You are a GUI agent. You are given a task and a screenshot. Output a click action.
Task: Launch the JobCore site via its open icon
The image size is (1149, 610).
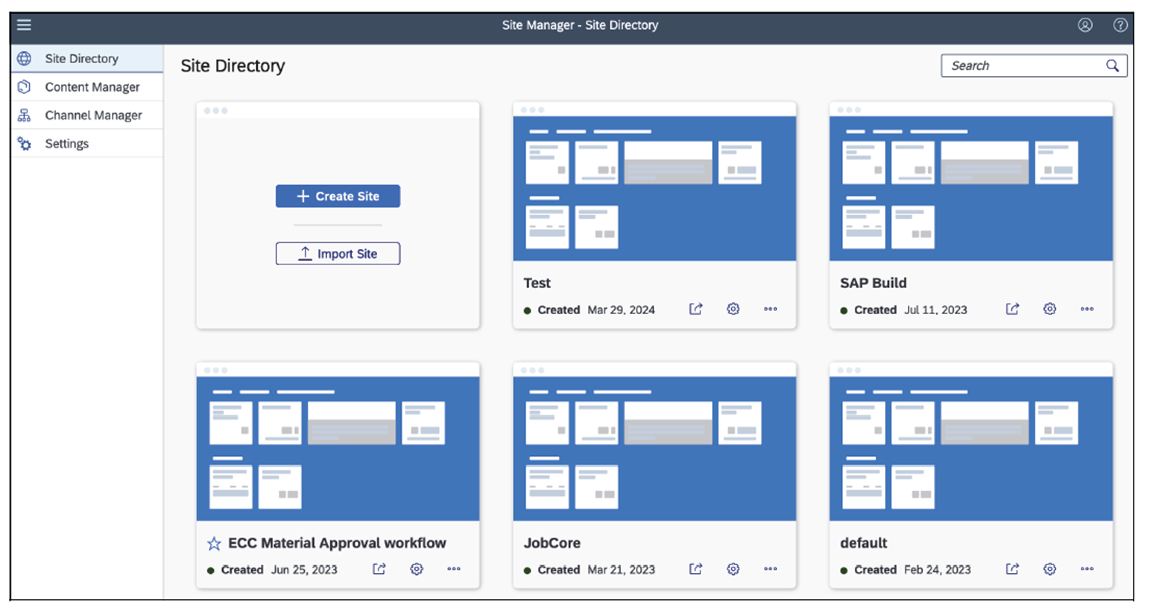(x=695, y=569)
